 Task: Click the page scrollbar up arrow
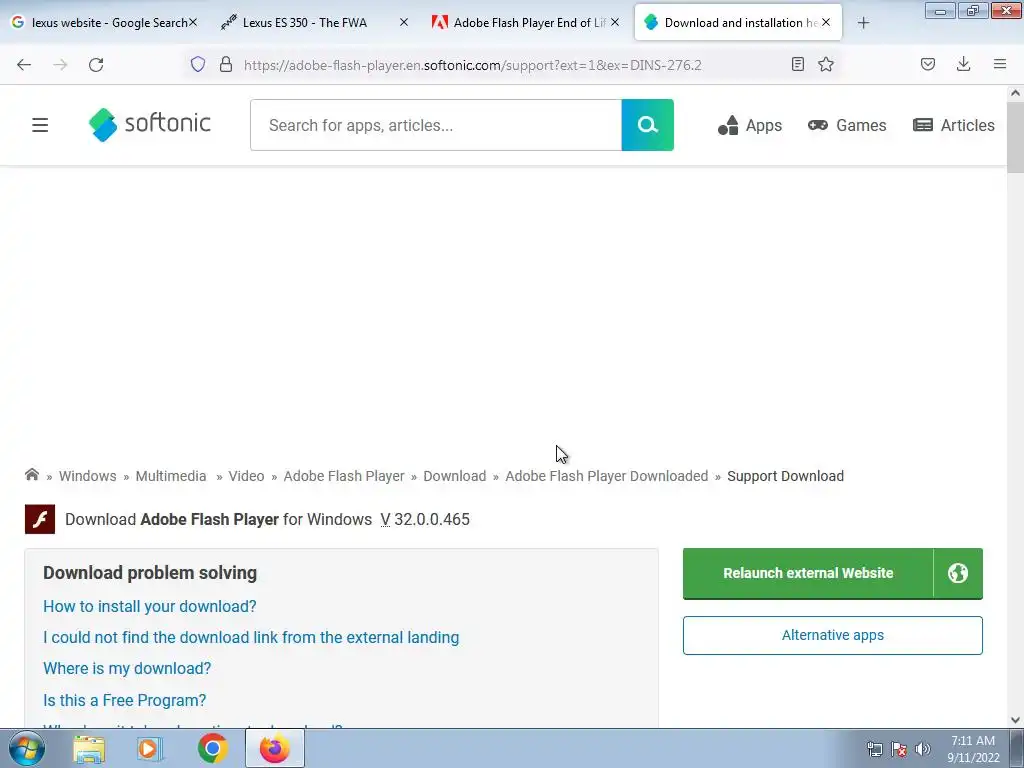(1015, 93)
